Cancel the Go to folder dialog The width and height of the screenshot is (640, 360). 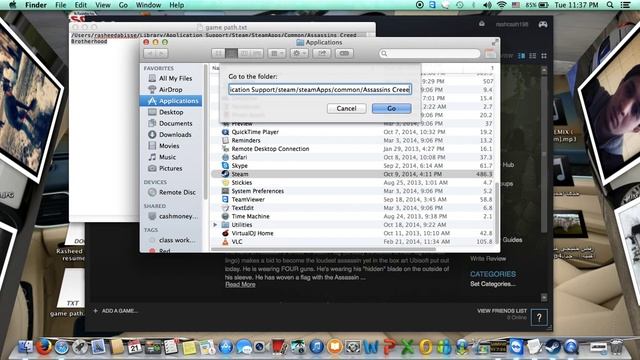(346, 108)
